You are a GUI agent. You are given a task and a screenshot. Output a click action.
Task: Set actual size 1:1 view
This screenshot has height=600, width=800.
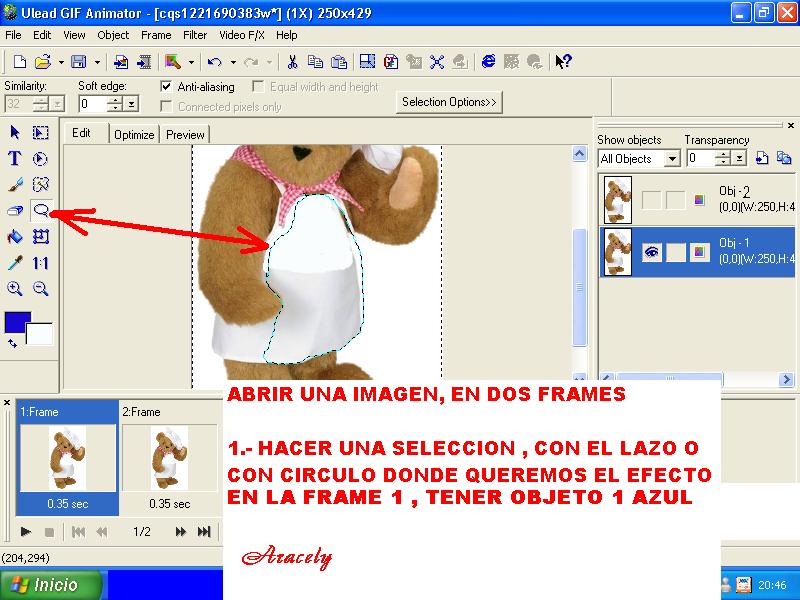[x=40, y=263]
